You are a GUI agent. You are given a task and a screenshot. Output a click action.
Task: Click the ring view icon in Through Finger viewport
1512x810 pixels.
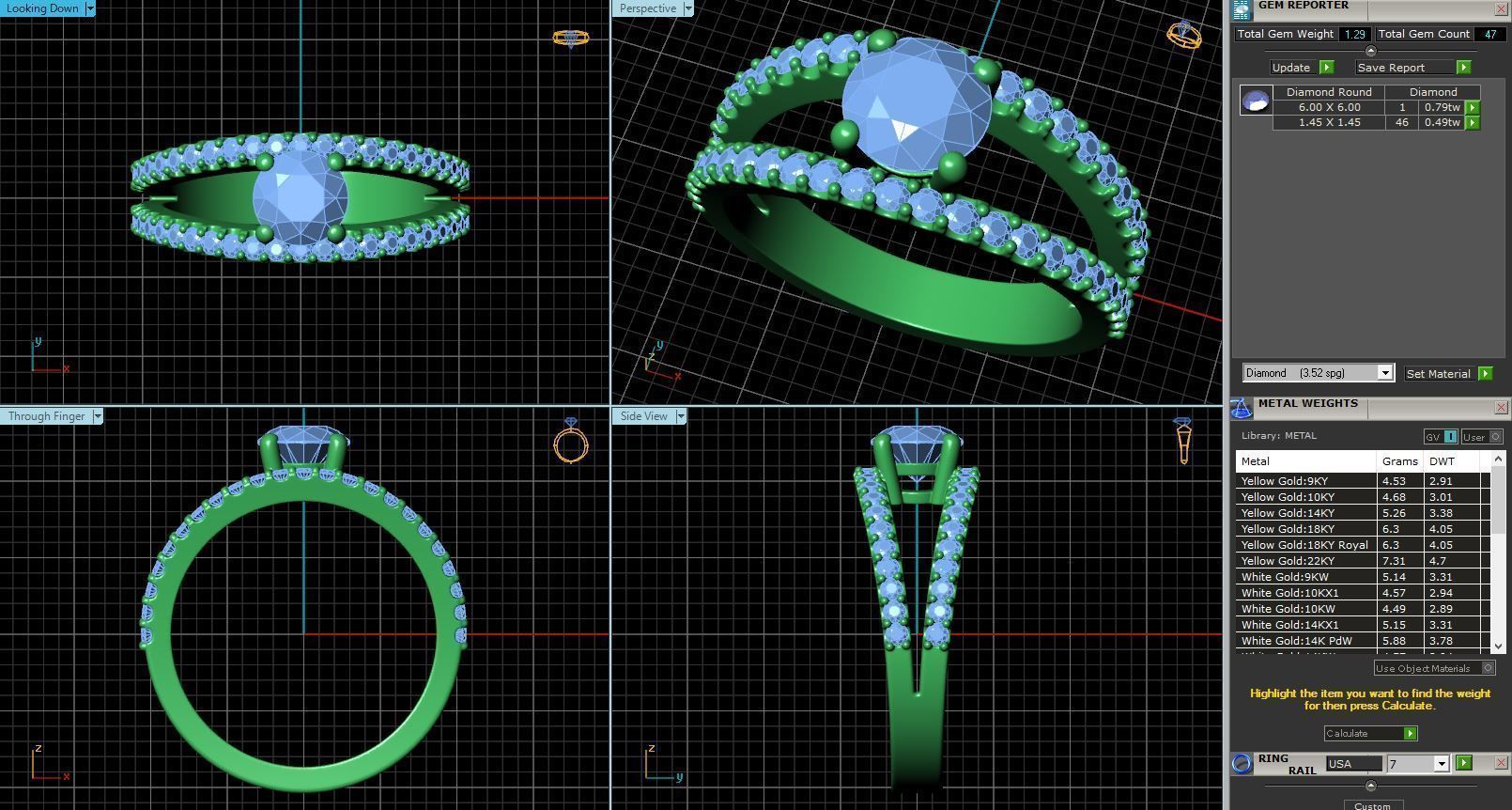(571, 441)
